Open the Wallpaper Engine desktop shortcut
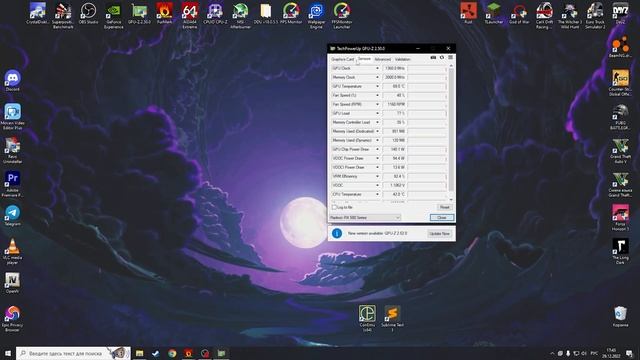Screen dimensions: 640x360 point(316,16)
